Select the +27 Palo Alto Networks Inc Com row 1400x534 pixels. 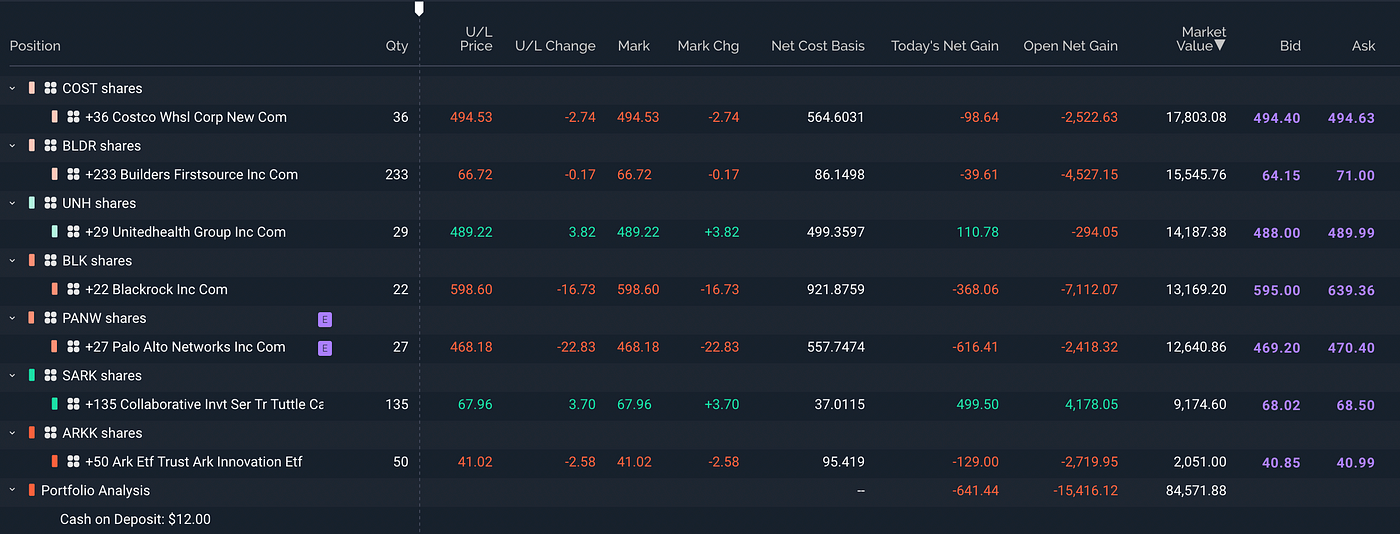pos(700,347)
